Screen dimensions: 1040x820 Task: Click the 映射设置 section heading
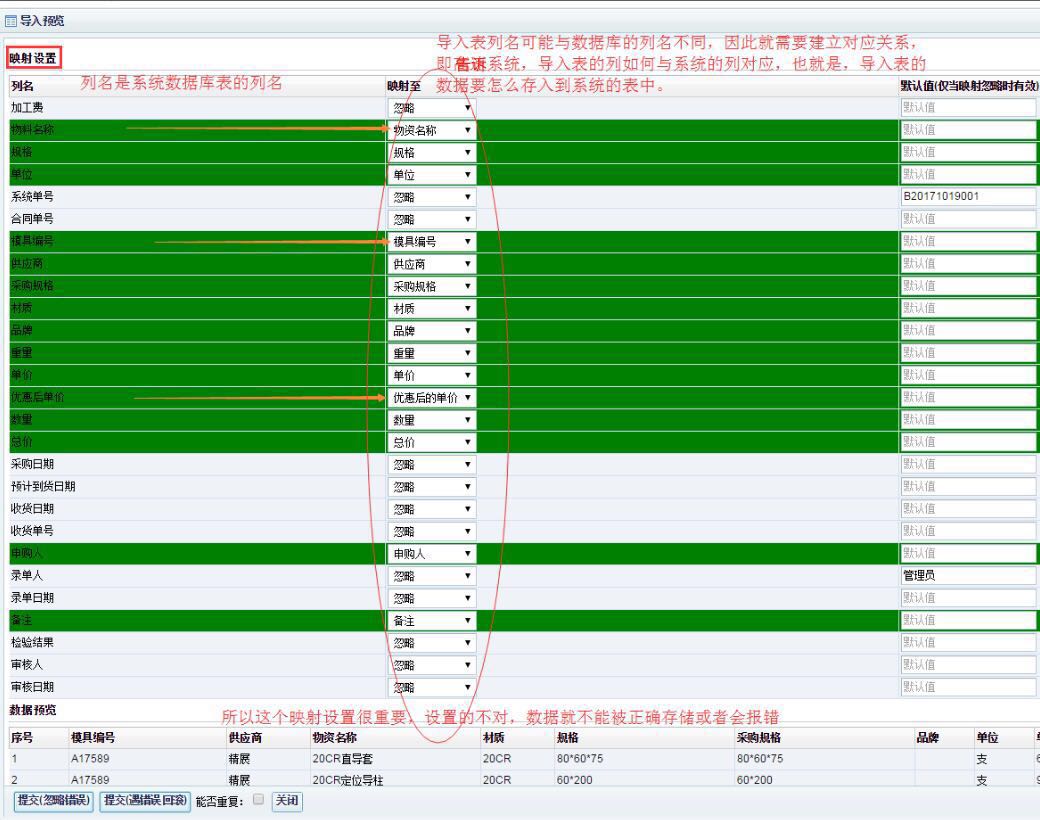pyautogui.click(x=33, y=58)
